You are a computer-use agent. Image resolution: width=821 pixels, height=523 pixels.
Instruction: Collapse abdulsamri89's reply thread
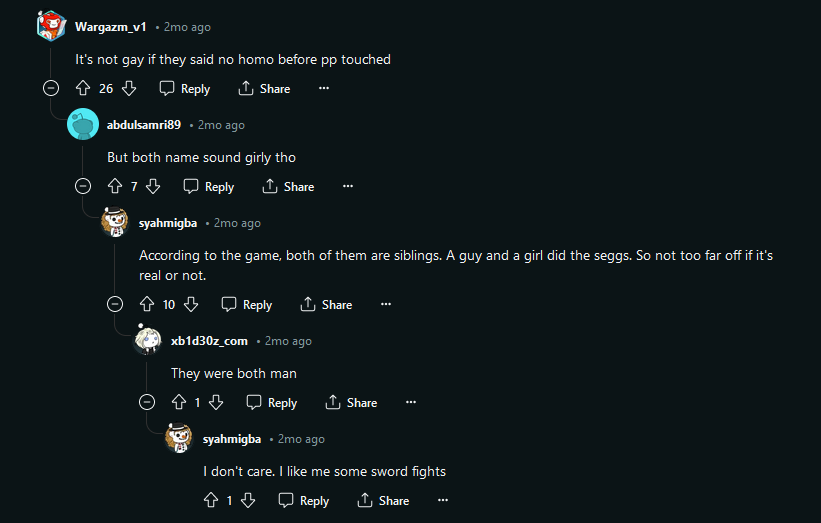83,186
